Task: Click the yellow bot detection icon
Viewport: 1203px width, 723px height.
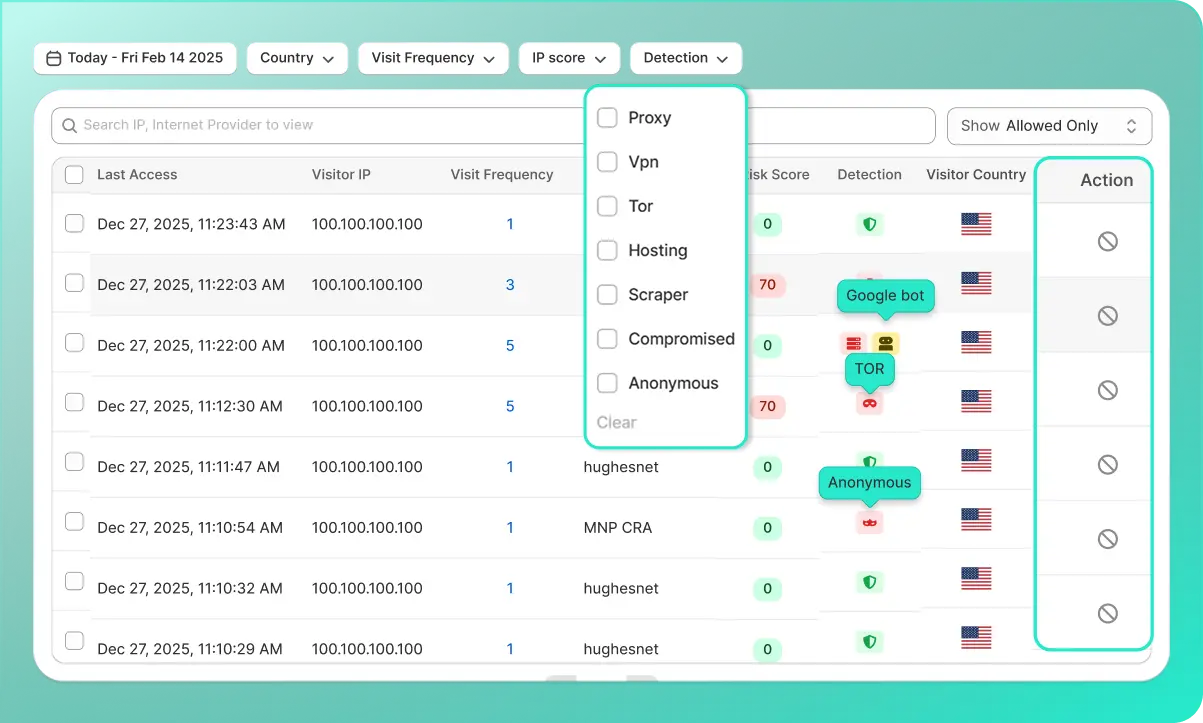Action: pos(885,343)
